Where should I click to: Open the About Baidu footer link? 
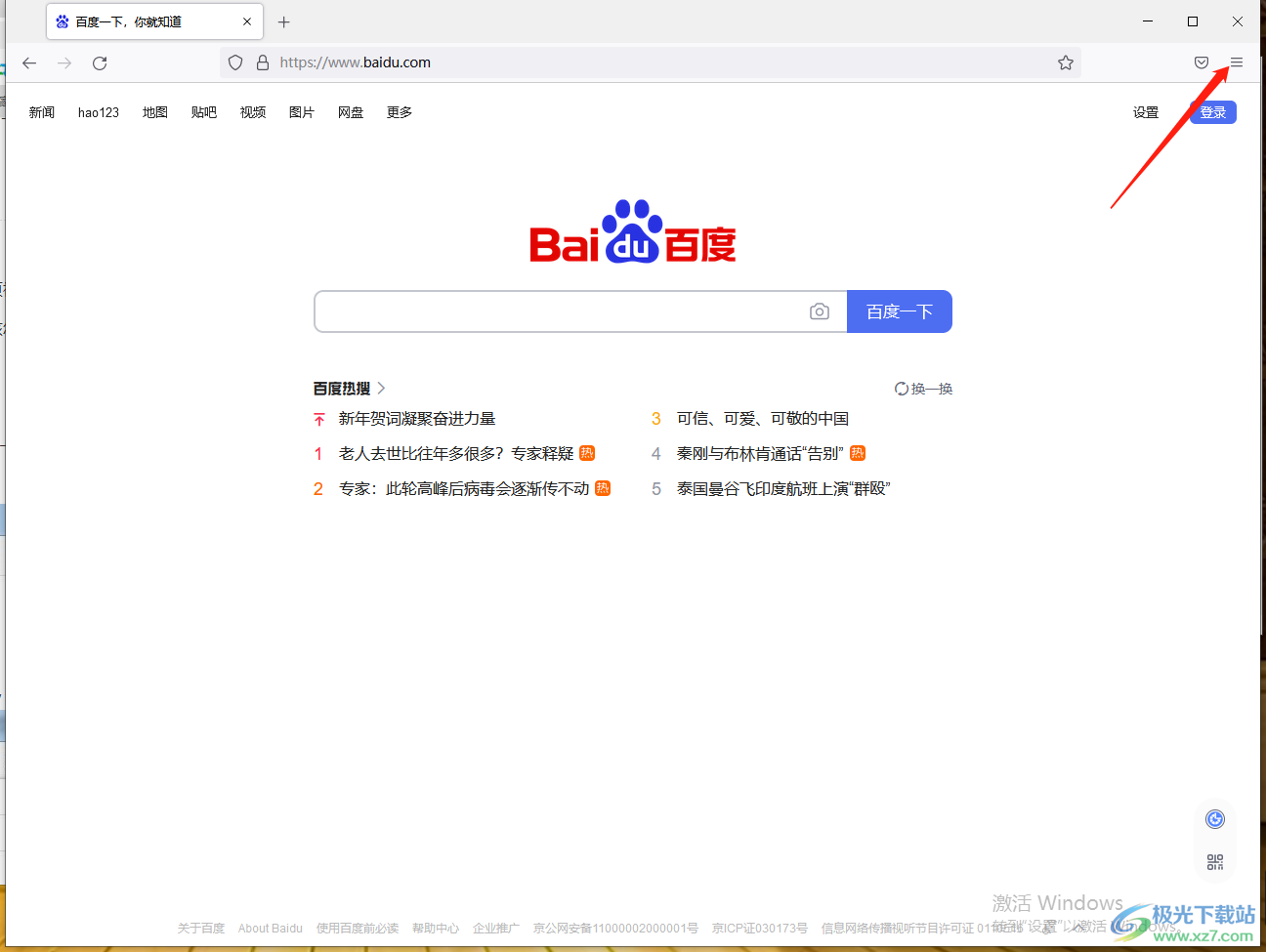[x=271, y=929]
